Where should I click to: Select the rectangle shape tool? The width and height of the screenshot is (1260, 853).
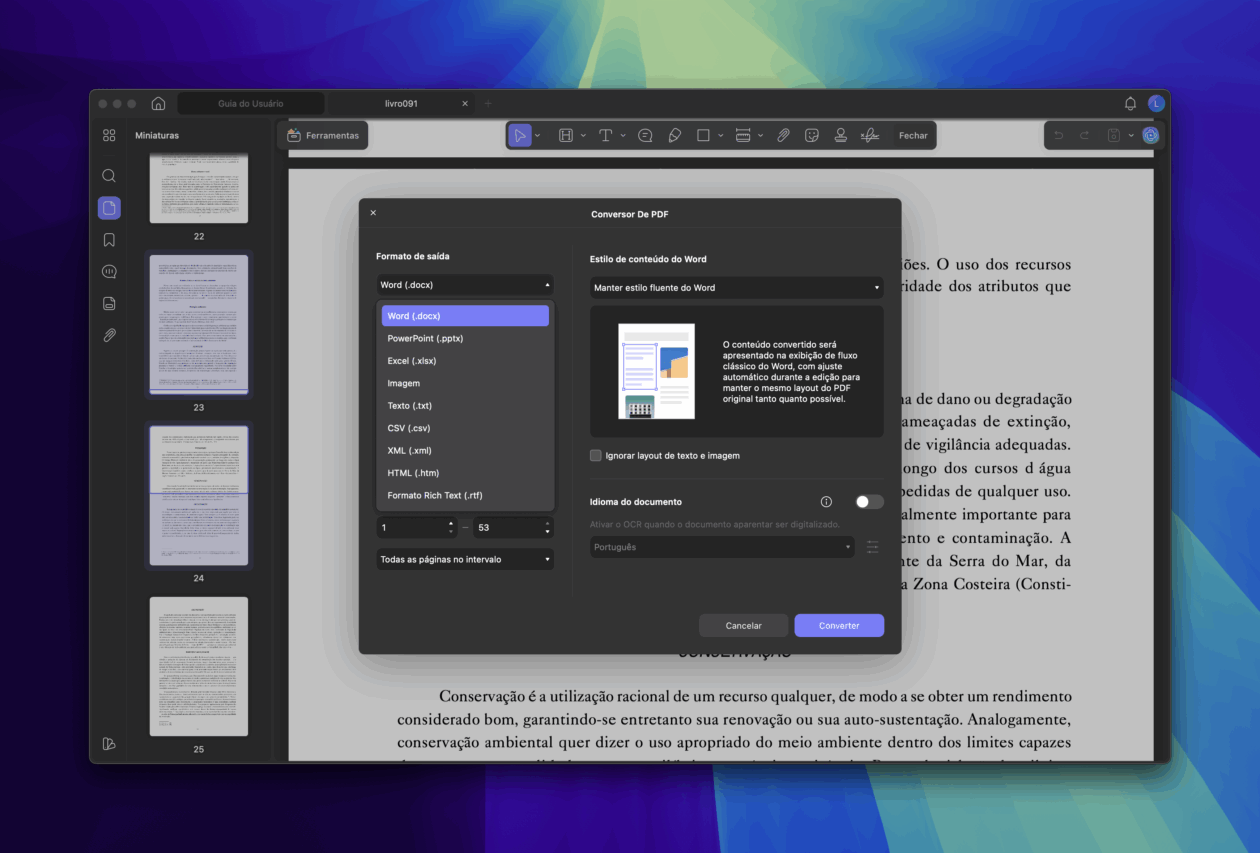tap(703, 135)
